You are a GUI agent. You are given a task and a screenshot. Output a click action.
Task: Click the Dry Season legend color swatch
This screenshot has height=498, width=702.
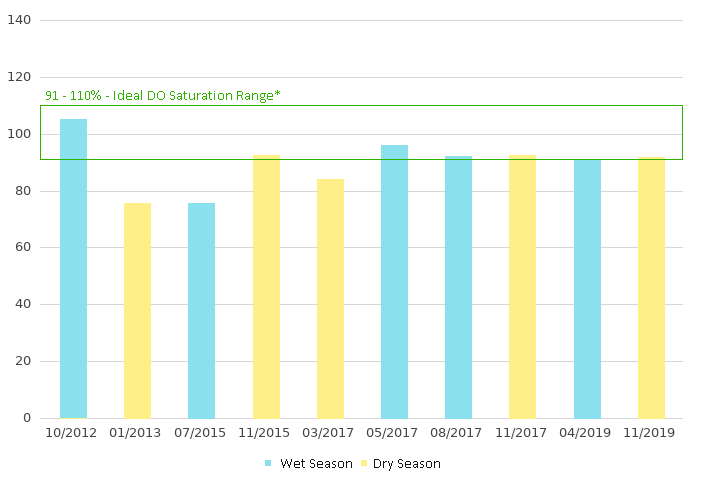point(364,464)
